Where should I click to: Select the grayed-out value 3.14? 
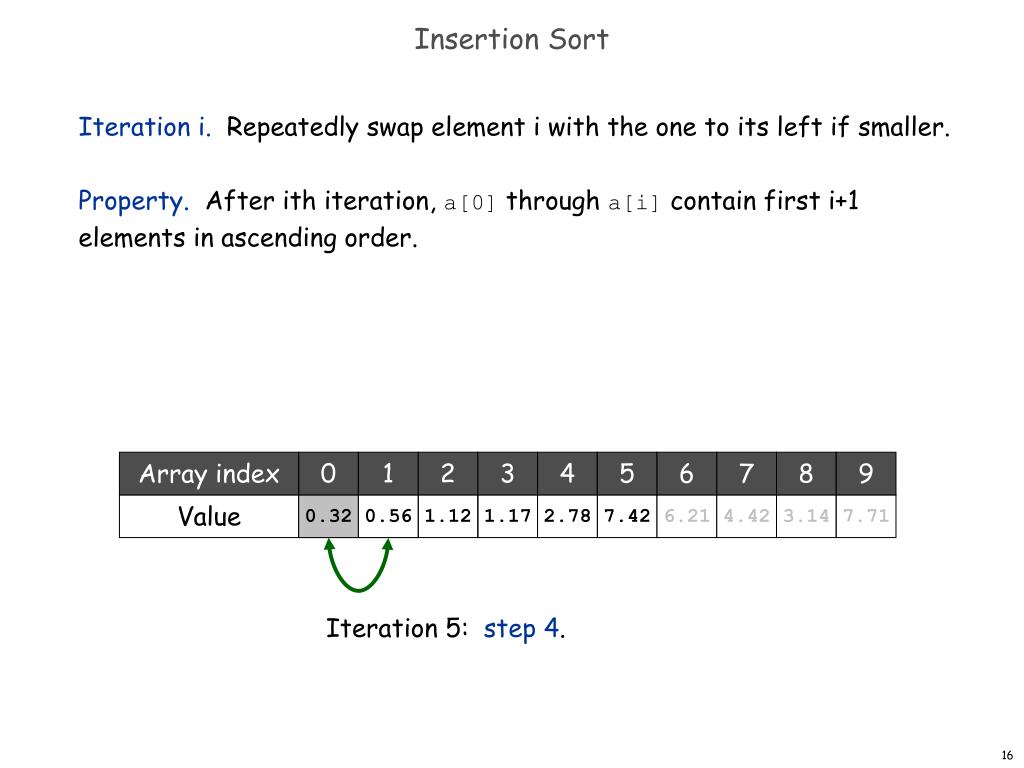[807, 516]
